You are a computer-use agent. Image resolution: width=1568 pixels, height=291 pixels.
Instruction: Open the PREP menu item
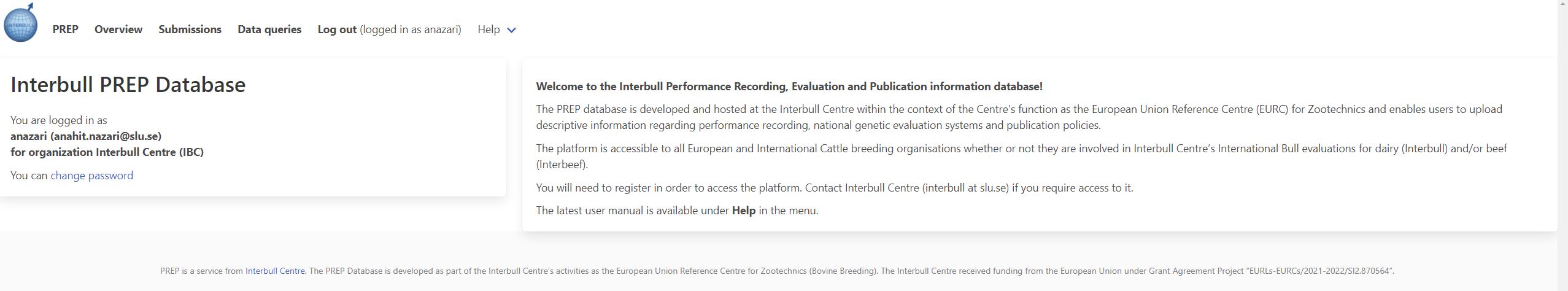(x=65, y=29)
